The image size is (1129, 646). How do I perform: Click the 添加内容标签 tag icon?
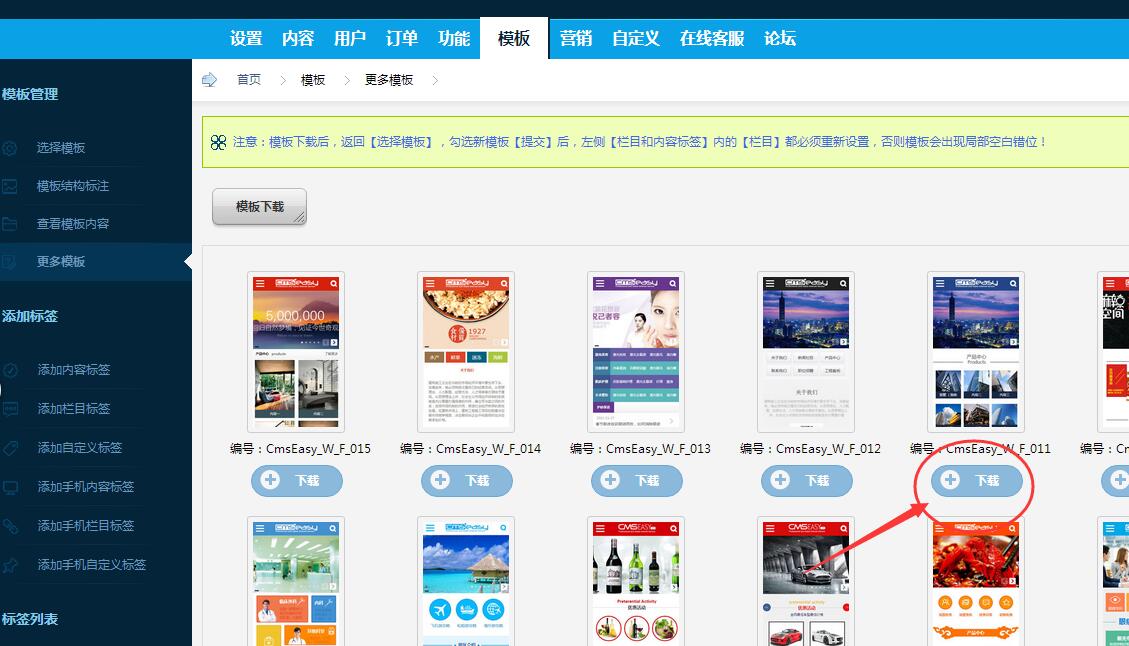pyautogui.click(x=10, y=369)
